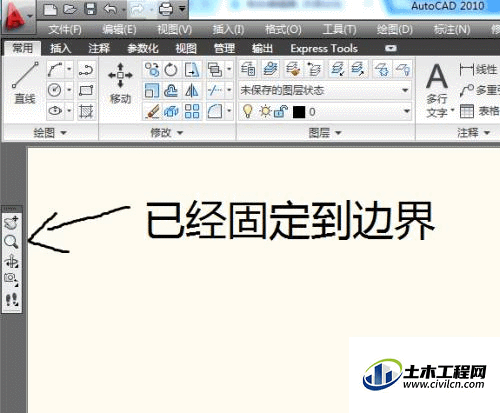This screenshot has width=500, height=413.
Task: Click the Camera tool in left toolbar
Action: [11, 279]
